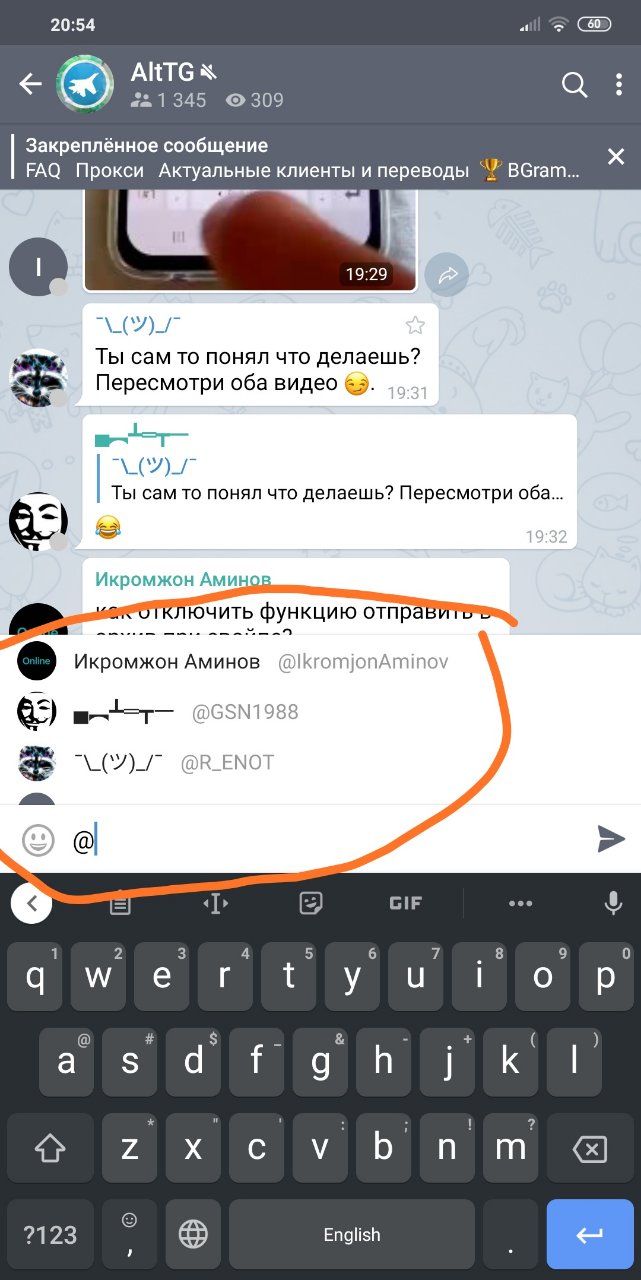
Task: Activate voice input microphone
Action: (613, 903)
